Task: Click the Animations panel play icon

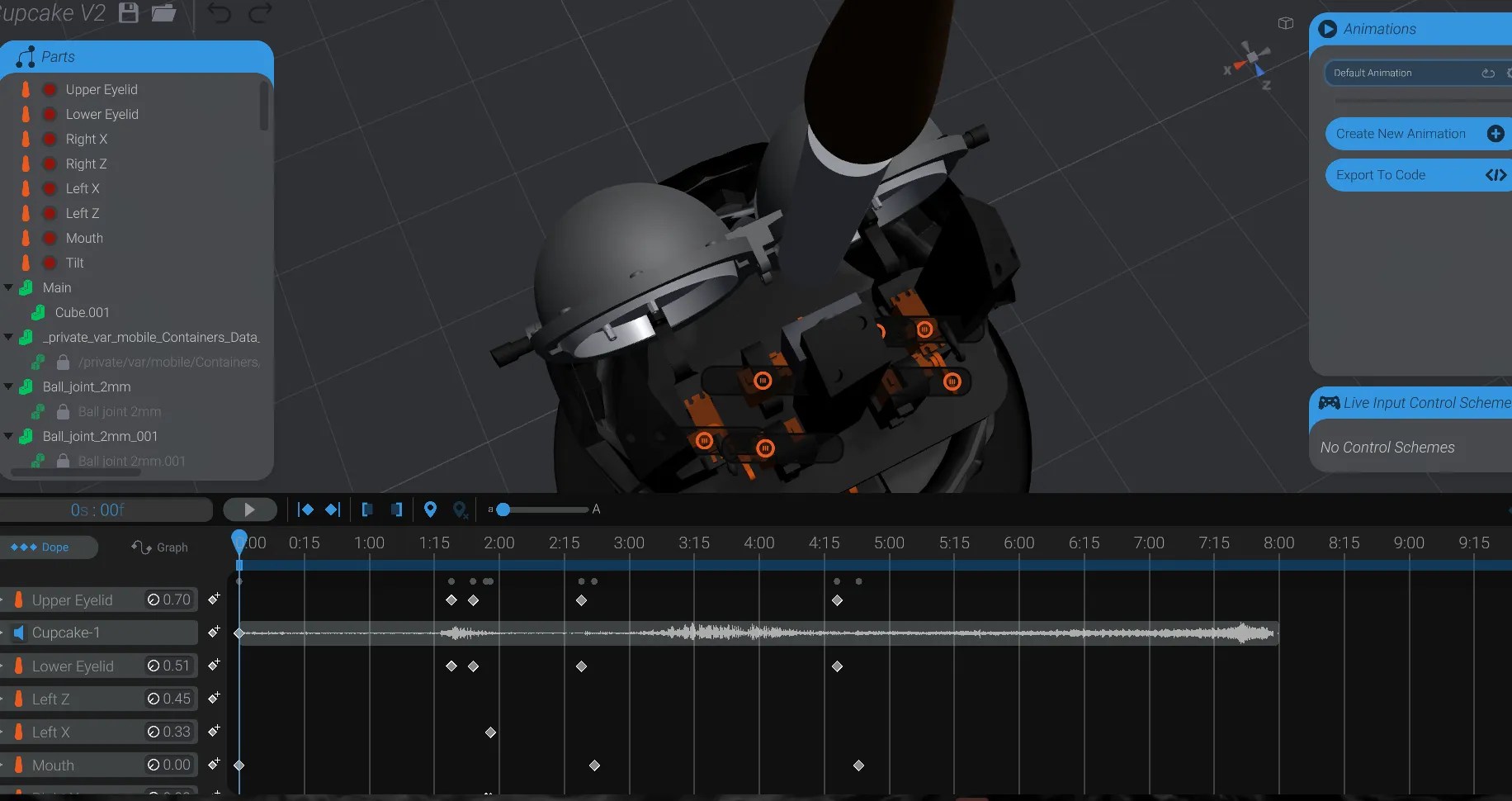Action: click(x=1327, y=29)
